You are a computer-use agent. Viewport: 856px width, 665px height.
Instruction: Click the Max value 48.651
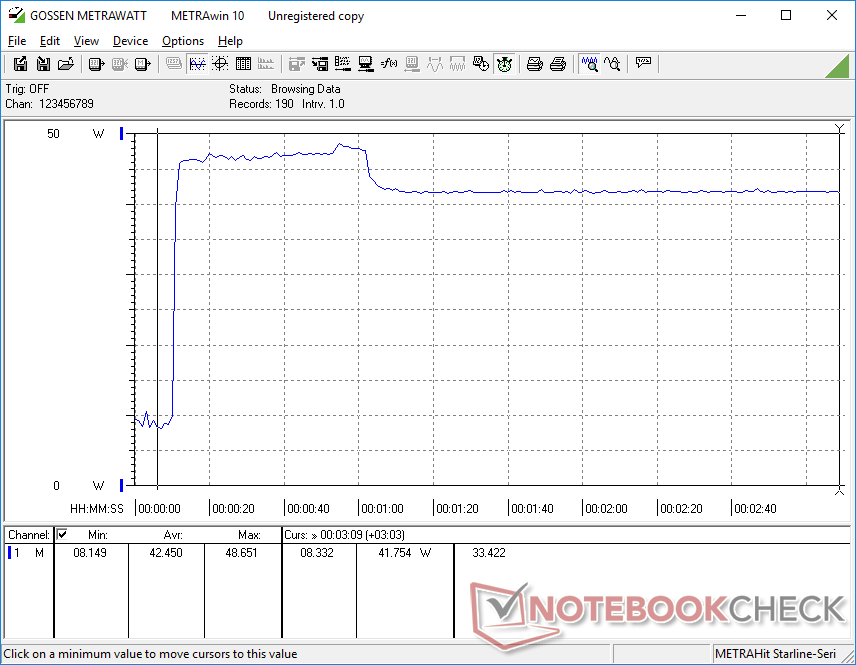pyautogui.click(x=241, y=553)
